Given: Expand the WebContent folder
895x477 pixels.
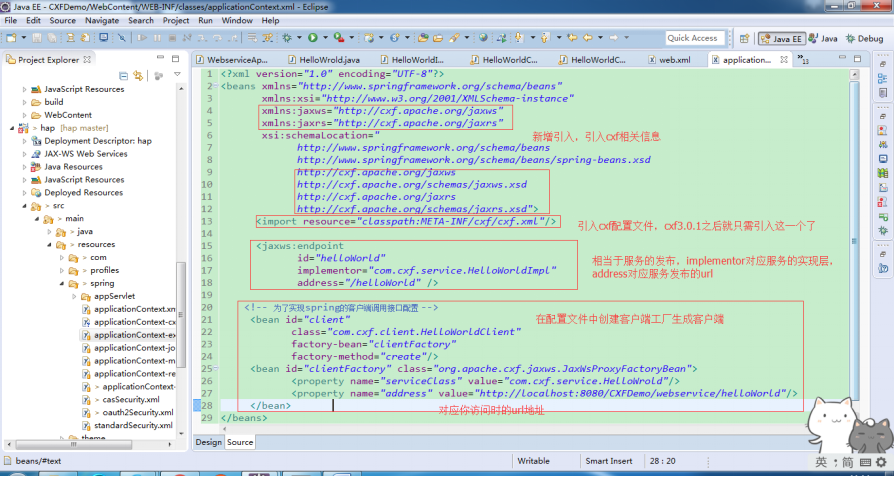Looking at the screenshot, I should click(x=24, y=115).
